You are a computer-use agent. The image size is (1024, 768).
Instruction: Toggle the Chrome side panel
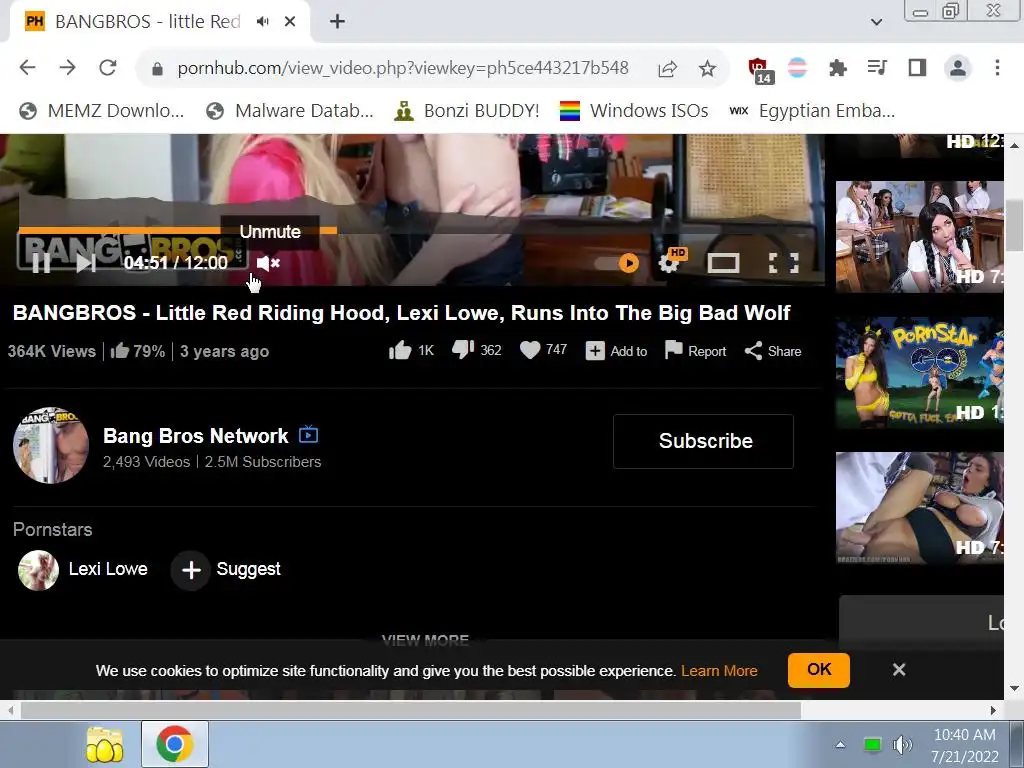[917, 67]
